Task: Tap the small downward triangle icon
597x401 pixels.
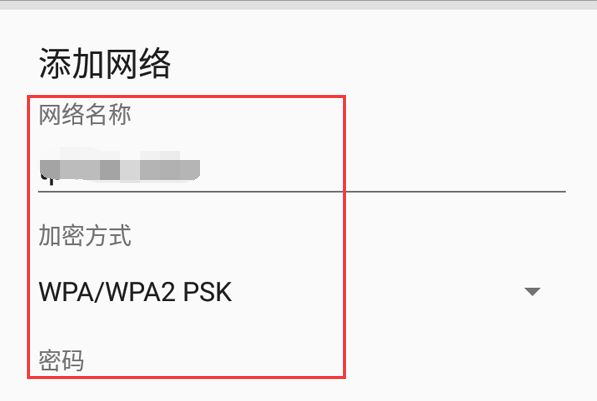Action: click(x=532, y=292)
